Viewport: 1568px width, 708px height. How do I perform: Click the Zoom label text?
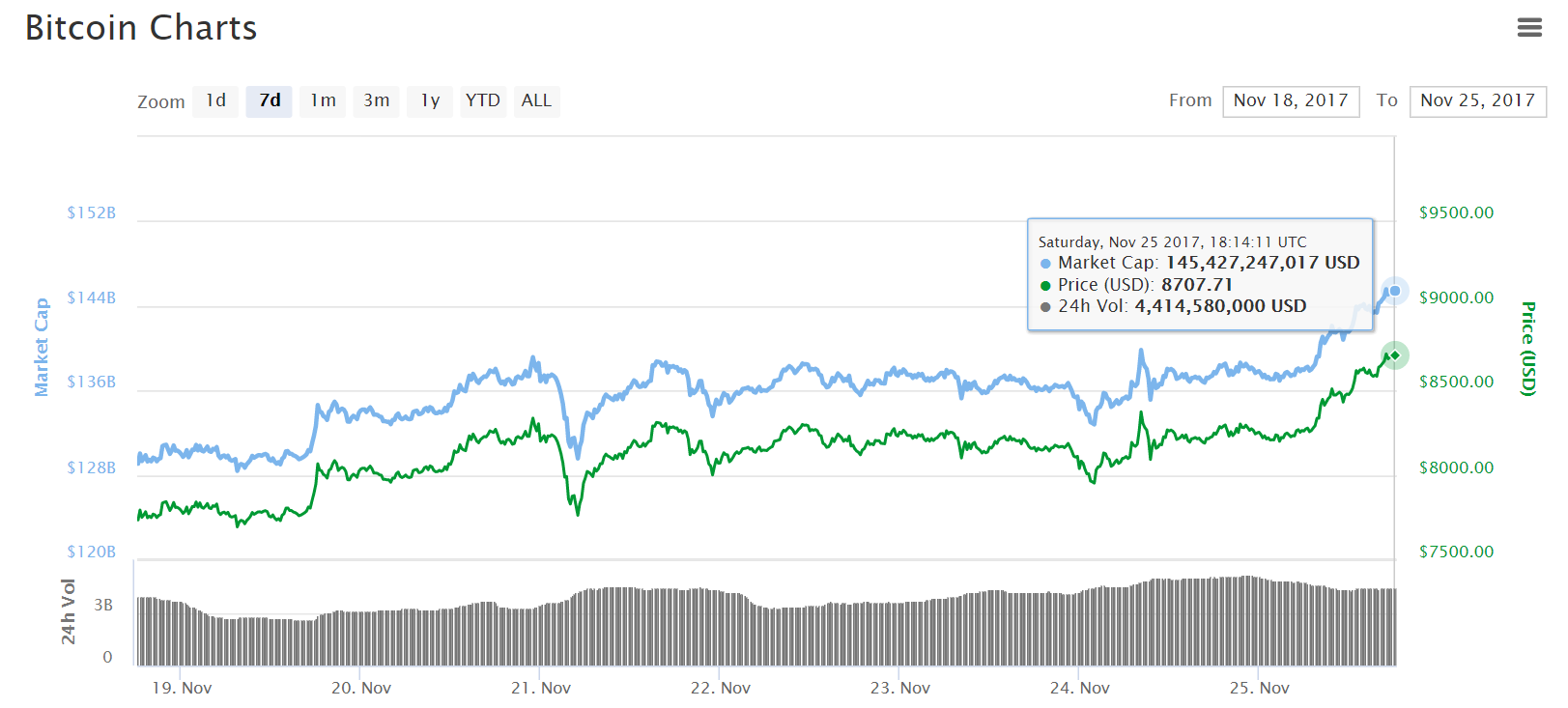[x=161, y=101]
